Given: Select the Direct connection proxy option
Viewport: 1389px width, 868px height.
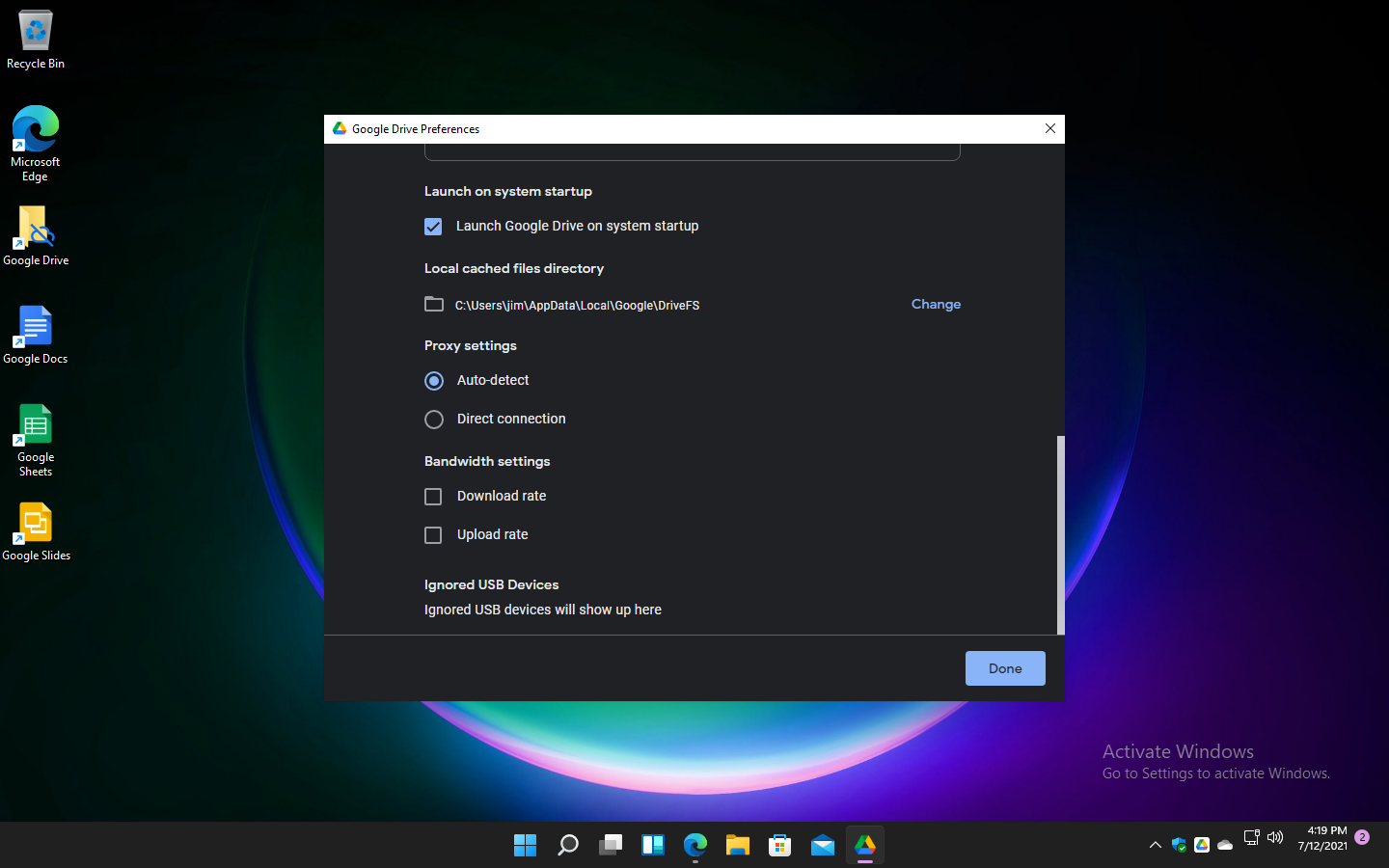Looking at the screenshot, I should pyautogui.click(x=433, y=419).
